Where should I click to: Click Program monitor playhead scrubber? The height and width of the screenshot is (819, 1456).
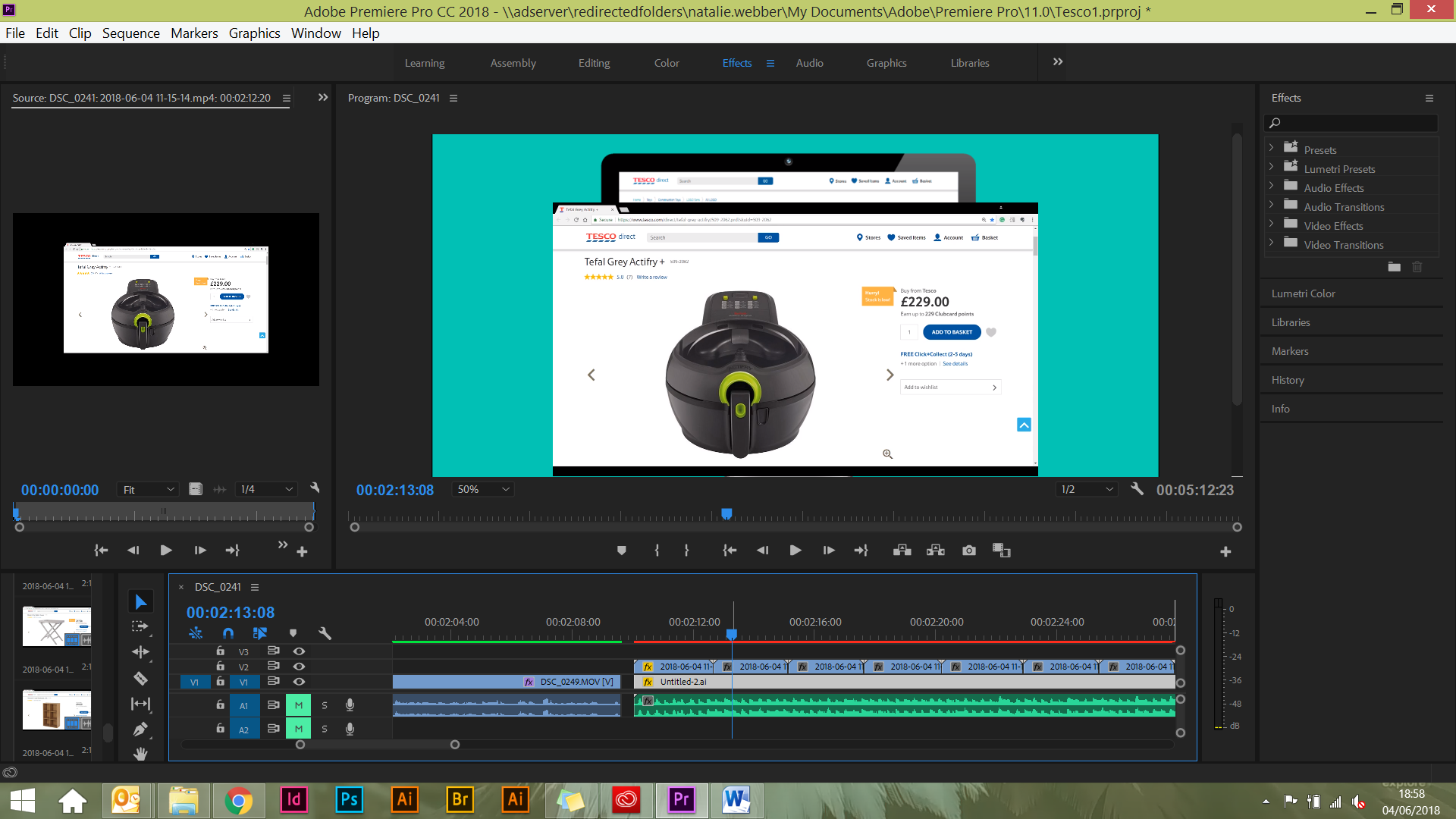(x=726, y=514)
